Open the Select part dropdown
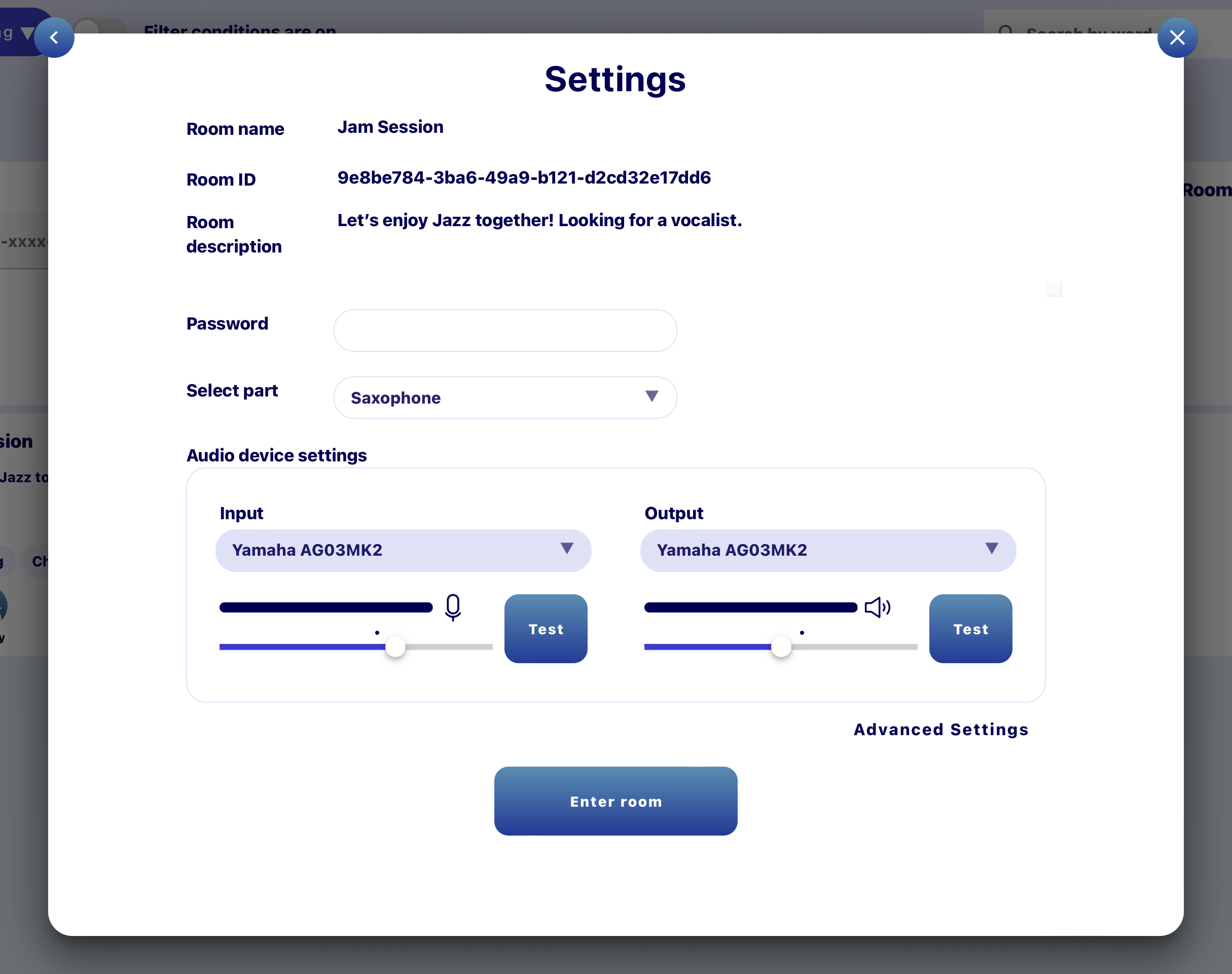Image resolution: width=1232 pixels, height=974 pixels. click(504, 398)
